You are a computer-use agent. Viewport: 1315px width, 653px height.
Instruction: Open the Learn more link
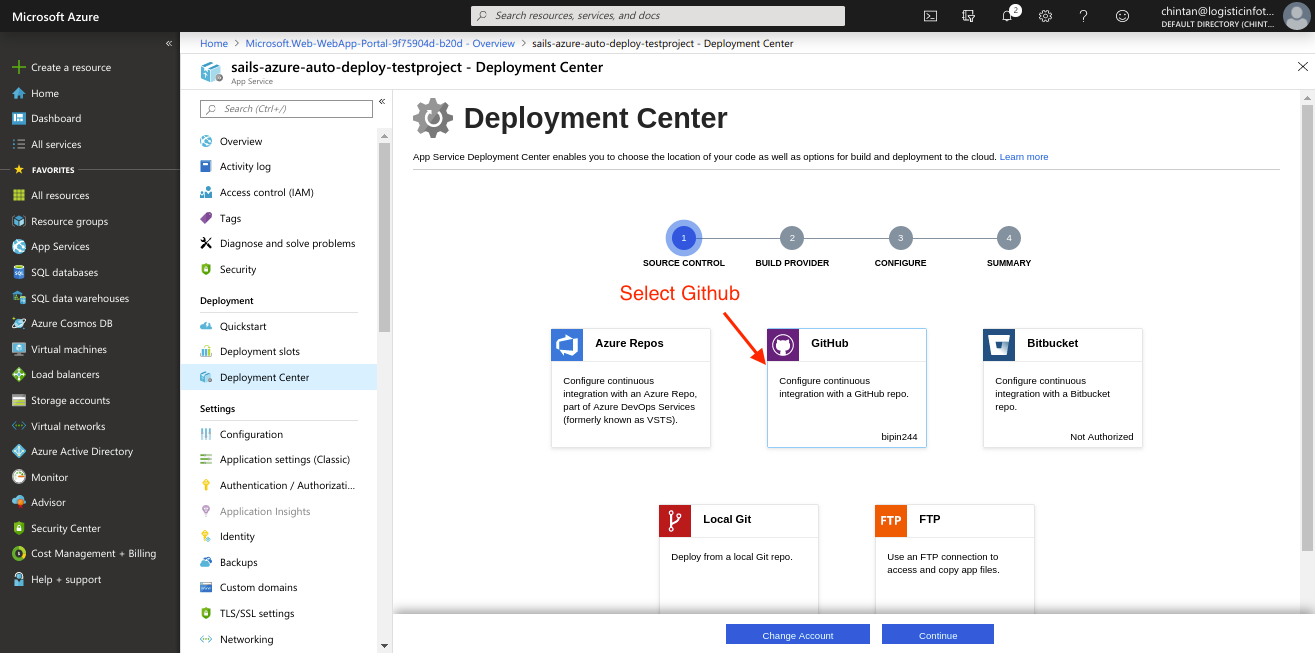[x=1024, y=157]
